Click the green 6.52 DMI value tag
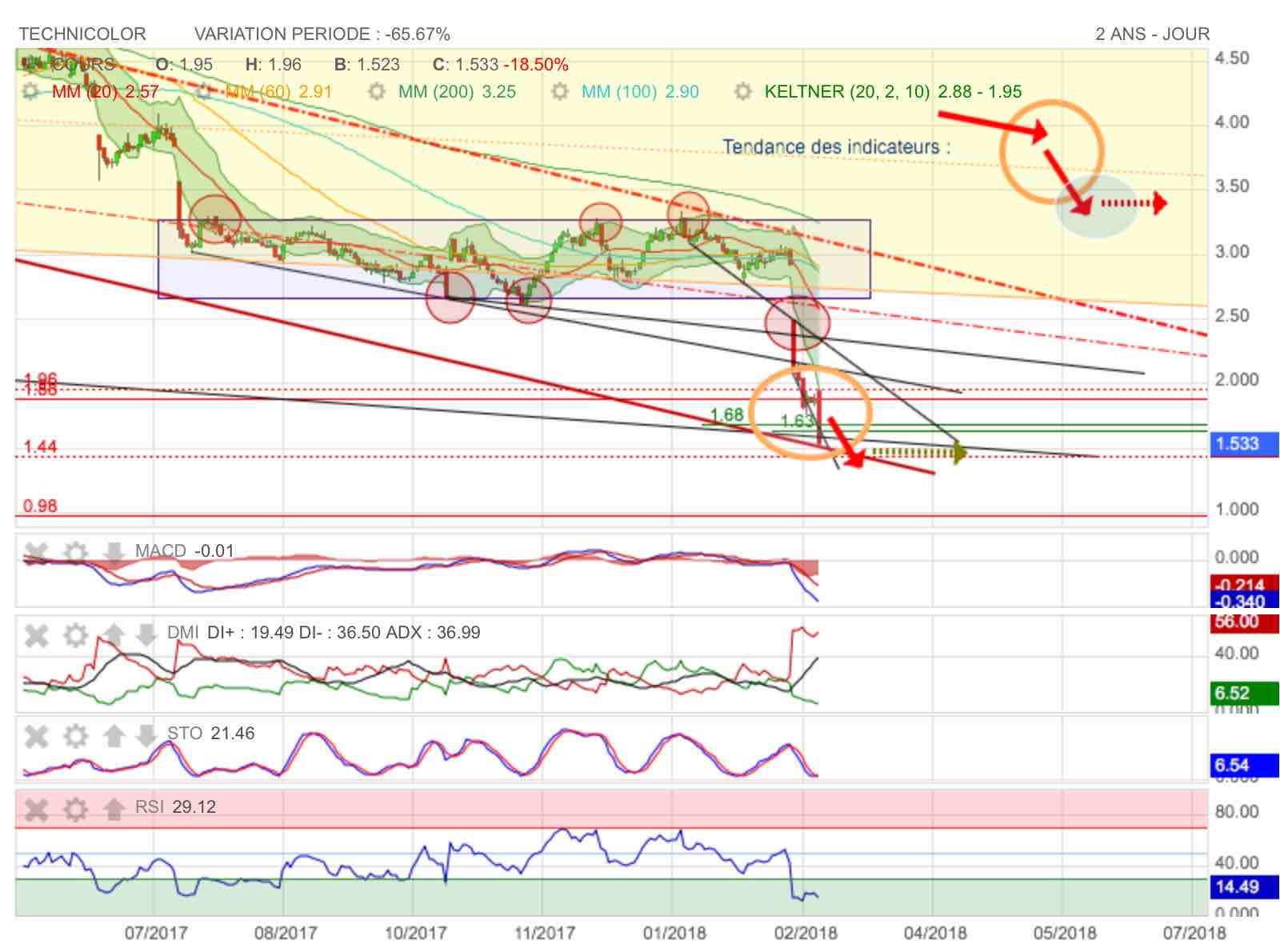1280x952 pixels. click(x=1245, y=694)
